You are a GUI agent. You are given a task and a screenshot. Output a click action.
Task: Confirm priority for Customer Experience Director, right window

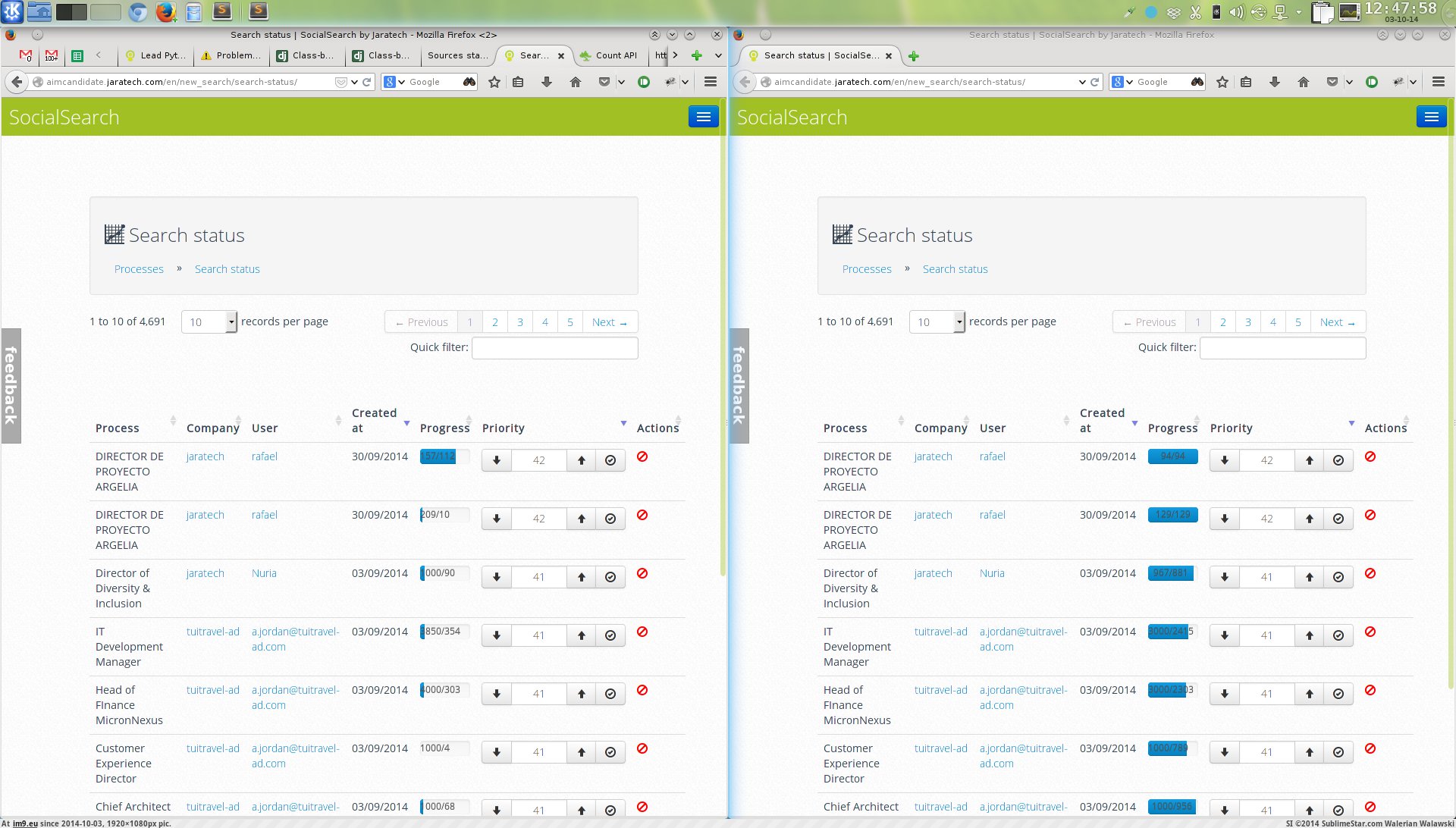point(1338,752)
